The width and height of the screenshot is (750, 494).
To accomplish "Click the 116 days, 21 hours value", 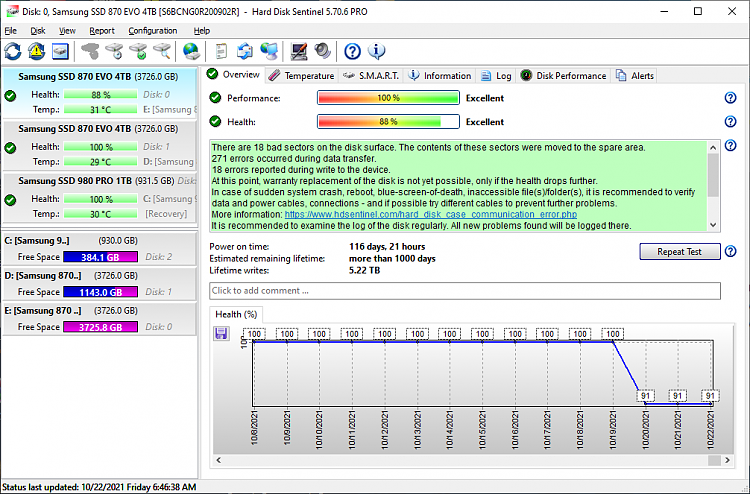I will click(387, 246).
